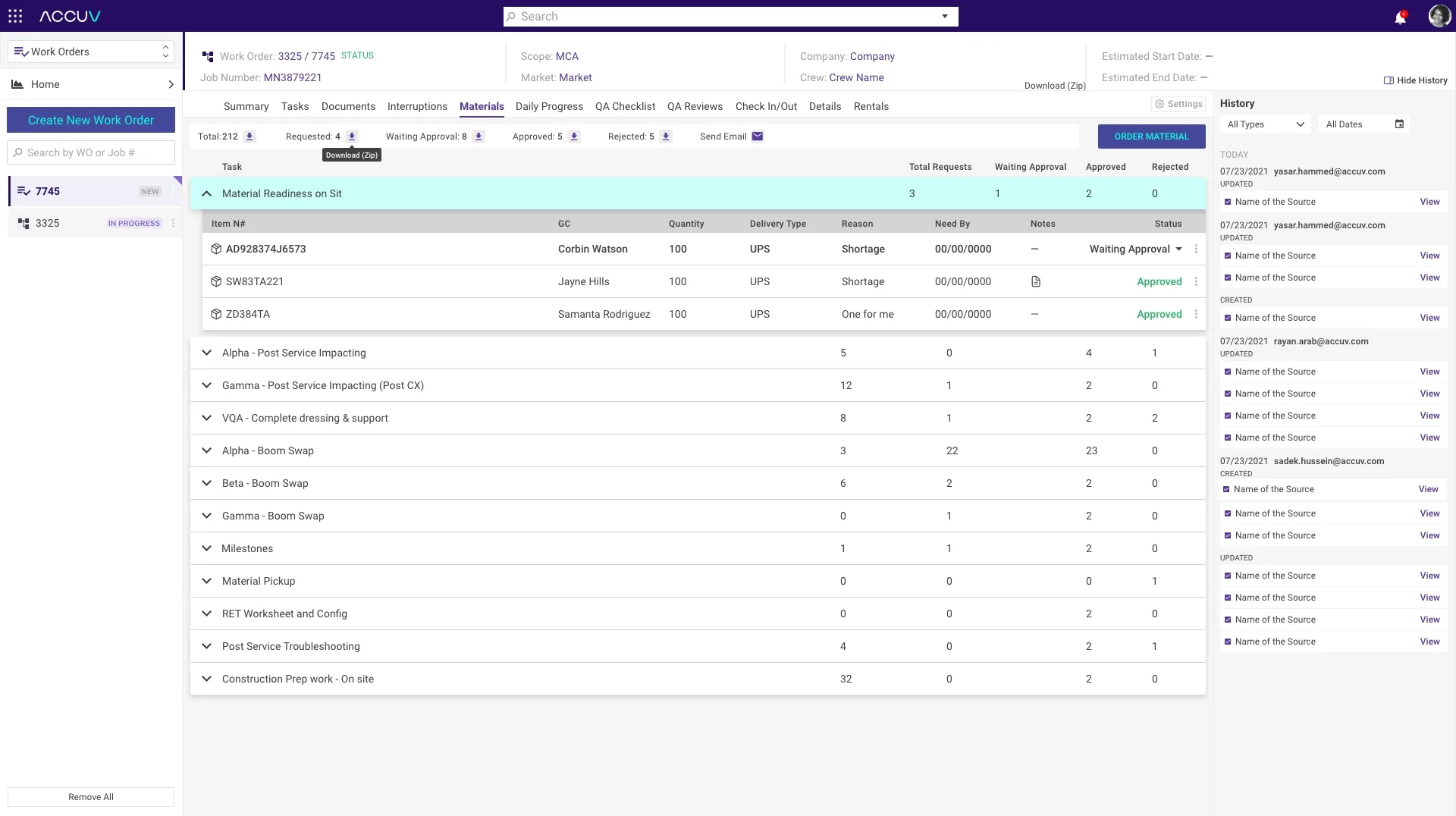The height and width of the screenshot is (816, 1456).
Task: Click the Send Email envelope icon
Action: point(757,137)
